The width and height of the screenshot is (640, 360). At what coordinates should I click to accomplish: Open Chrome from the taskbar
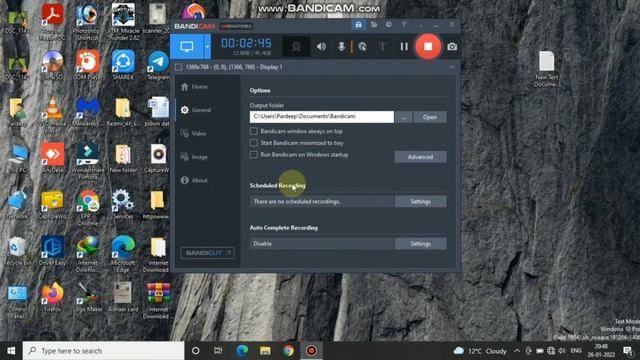[288, 351]
